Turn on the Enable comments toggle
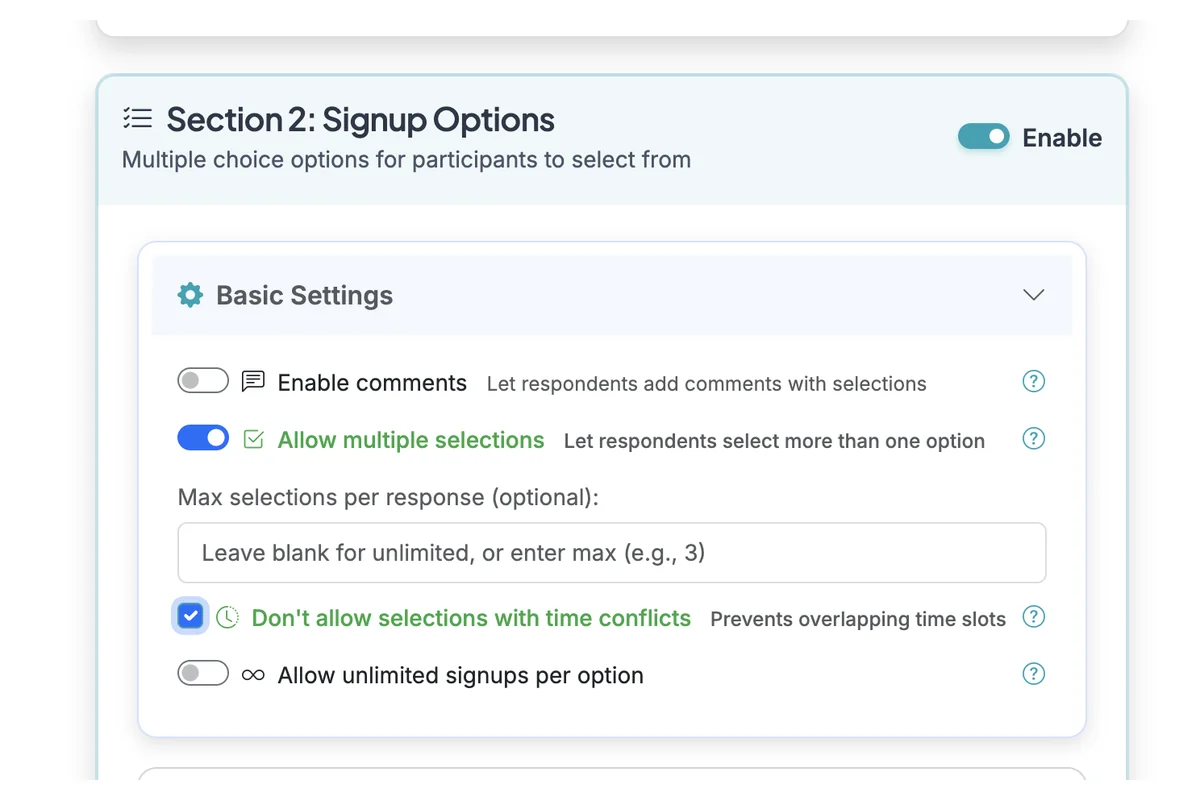The width and height of the screenshot is (1200, 800). pos(203,380)
